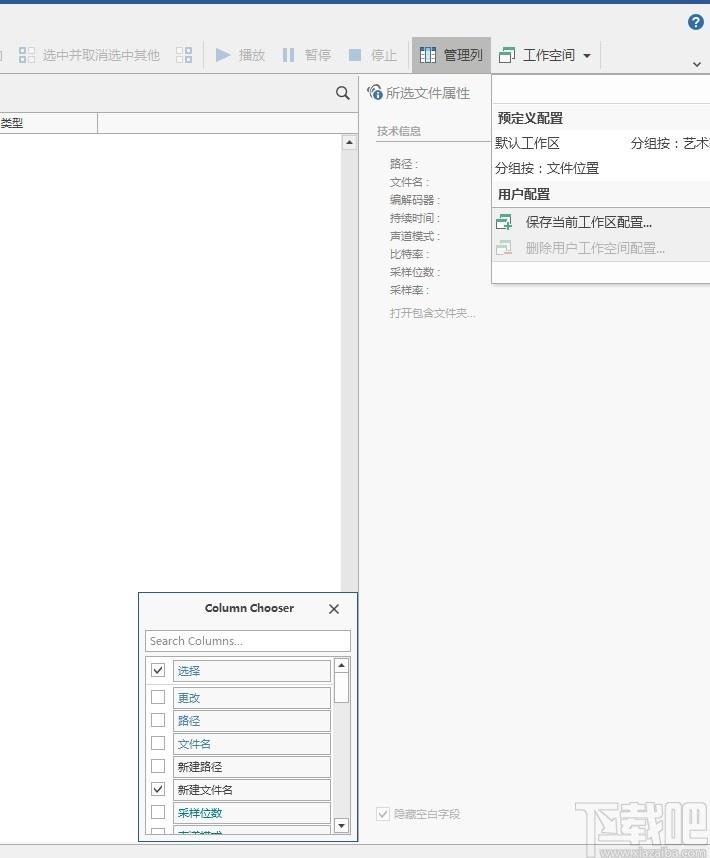Check the 更改 column checkbox
This screenshot has height=858, width=710.
point(158,697)
